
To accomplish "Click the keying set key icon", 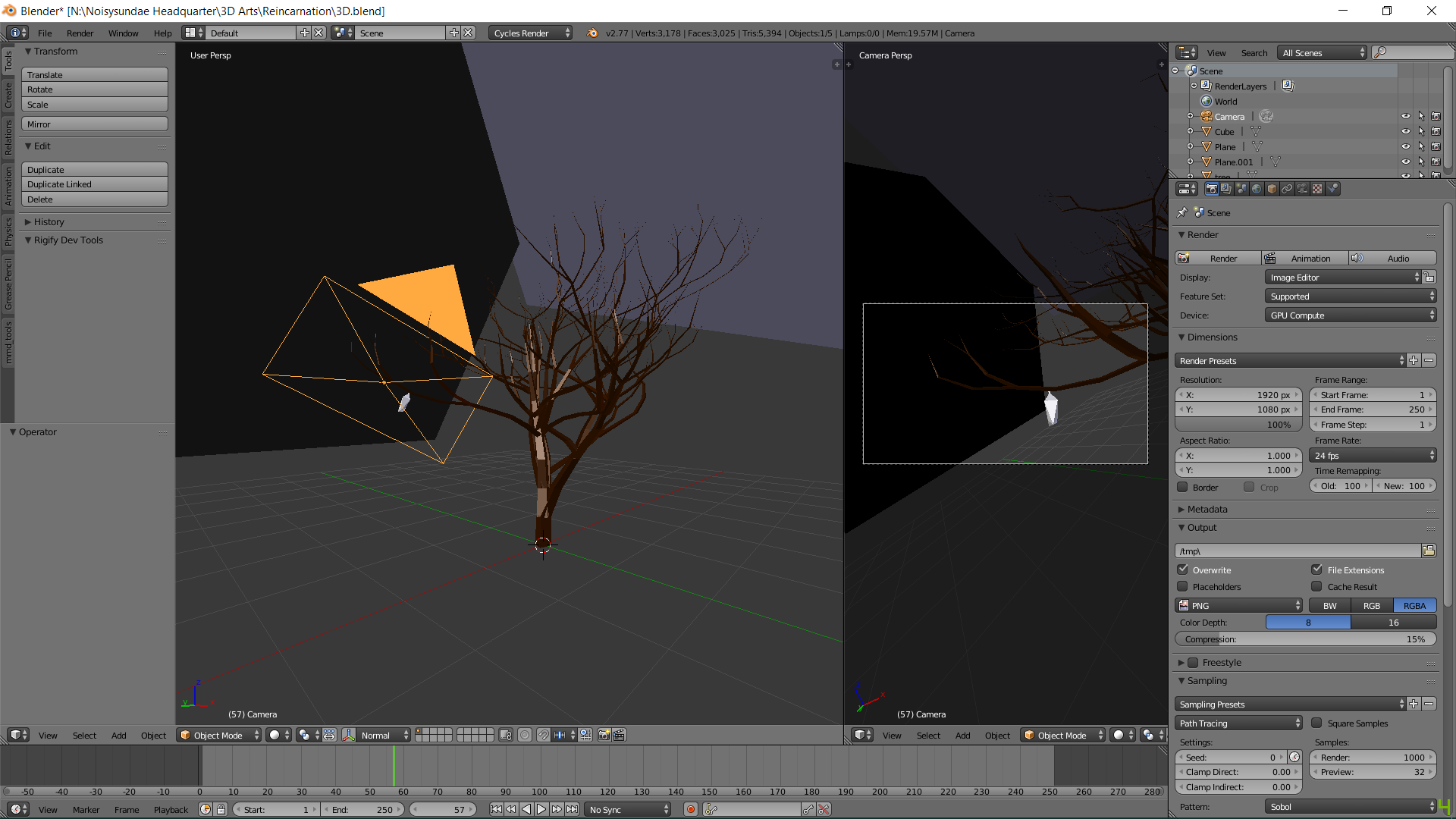I will pos(711,809).
